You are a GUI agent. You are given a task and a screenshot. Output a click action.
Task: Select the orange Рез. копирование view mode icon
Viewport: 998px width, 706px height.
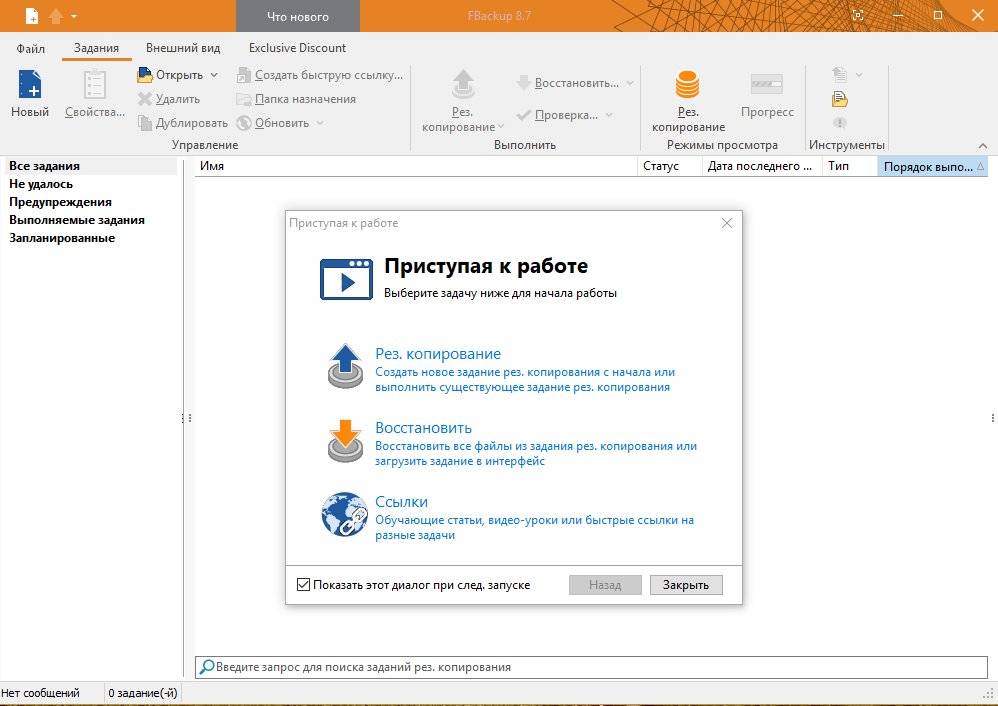pos(687,86)
